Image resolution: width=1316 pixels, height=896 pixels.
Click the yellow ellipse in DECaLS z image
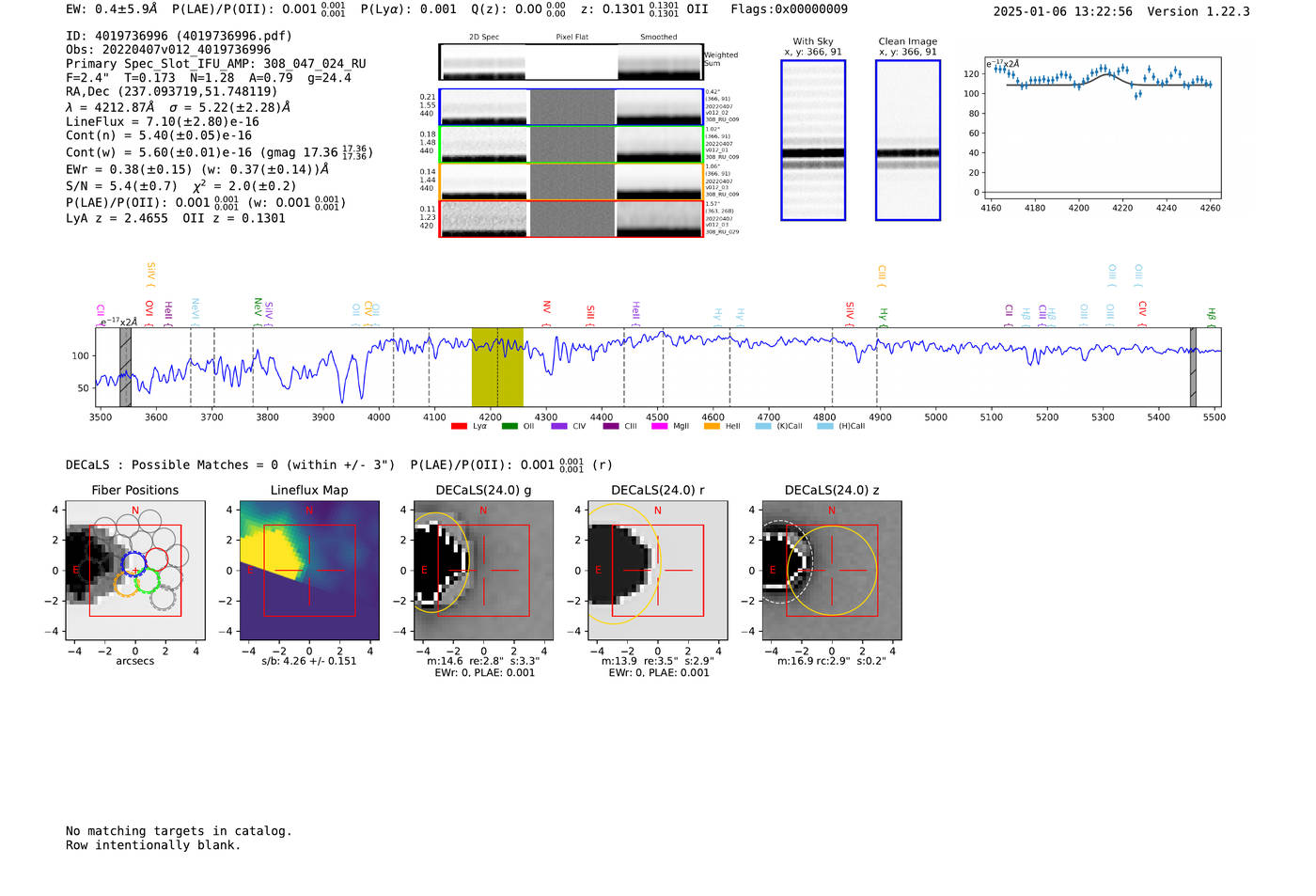click(832, 571)
